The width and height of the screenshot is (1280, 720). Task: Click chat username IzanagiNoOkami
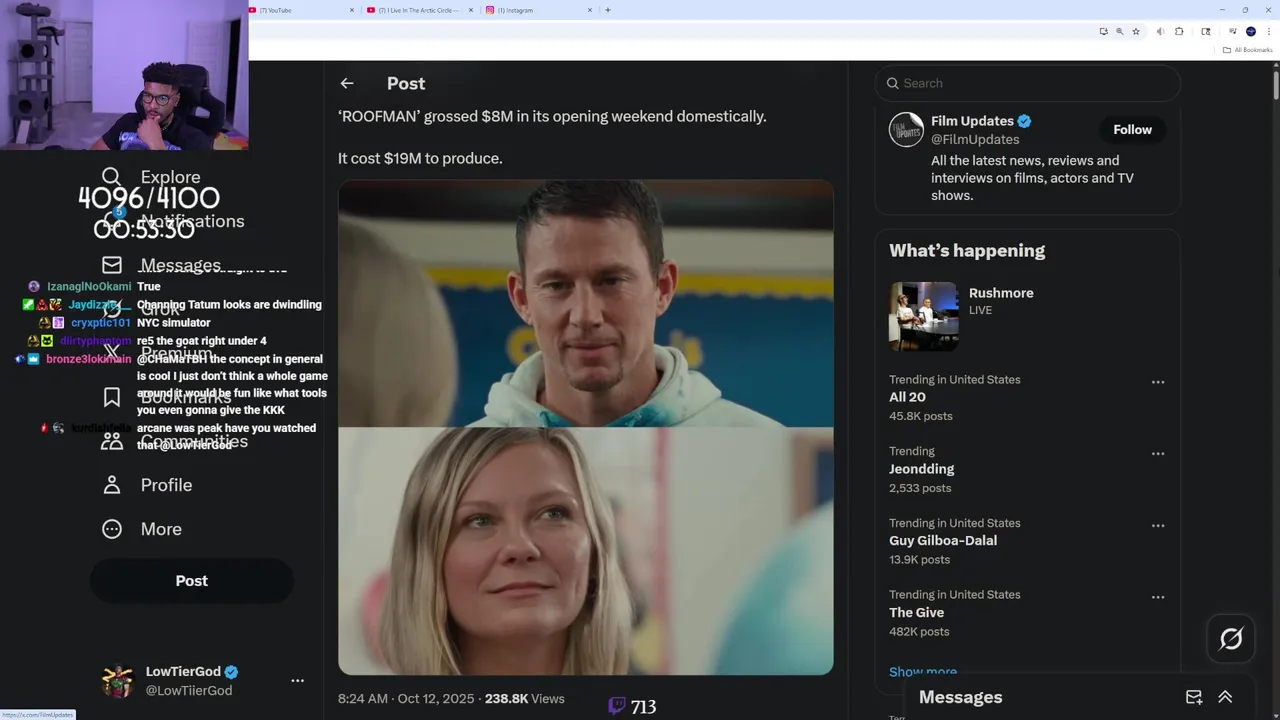click(x=89, y=287)
